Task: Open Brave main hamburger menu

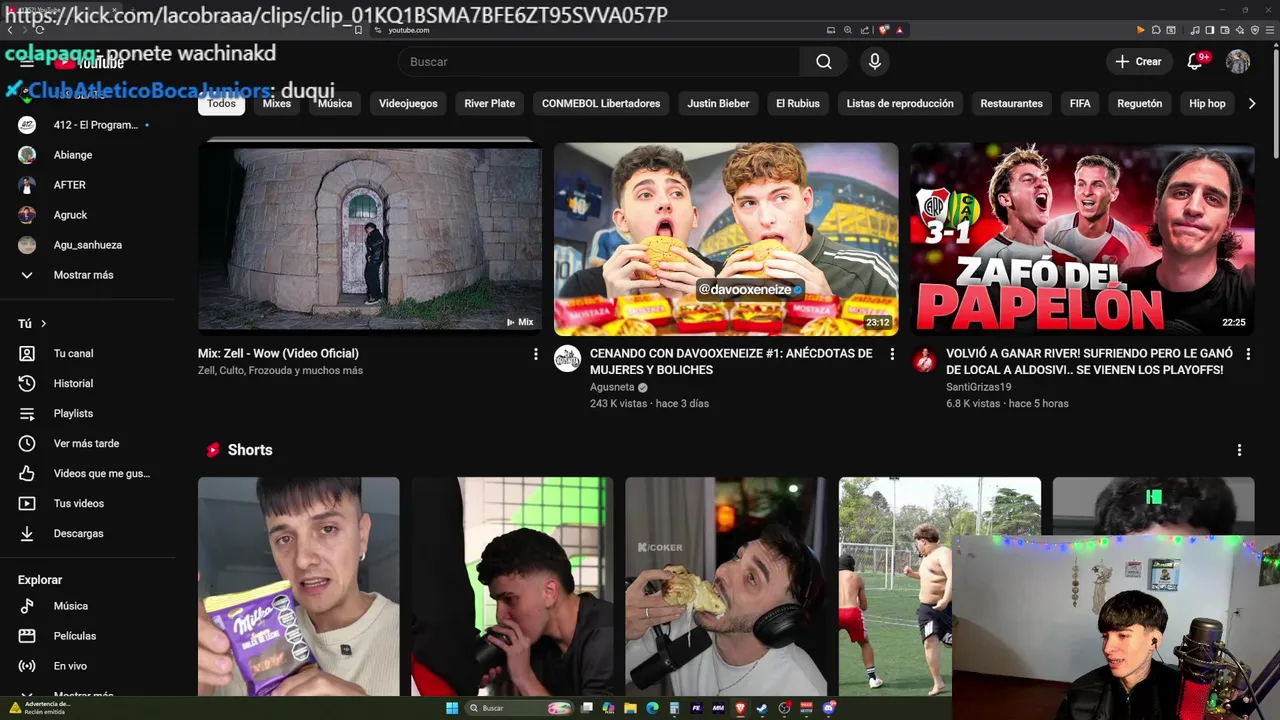Action: (x=1269, y=30)
